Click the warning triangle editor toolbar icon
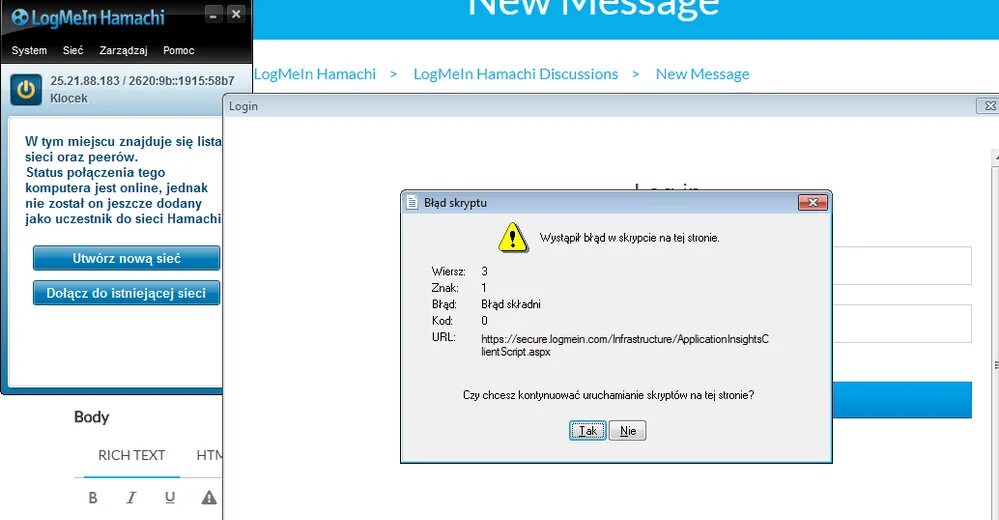The height and width of the screenshot is (520, 999). click(x=209, y=498)
